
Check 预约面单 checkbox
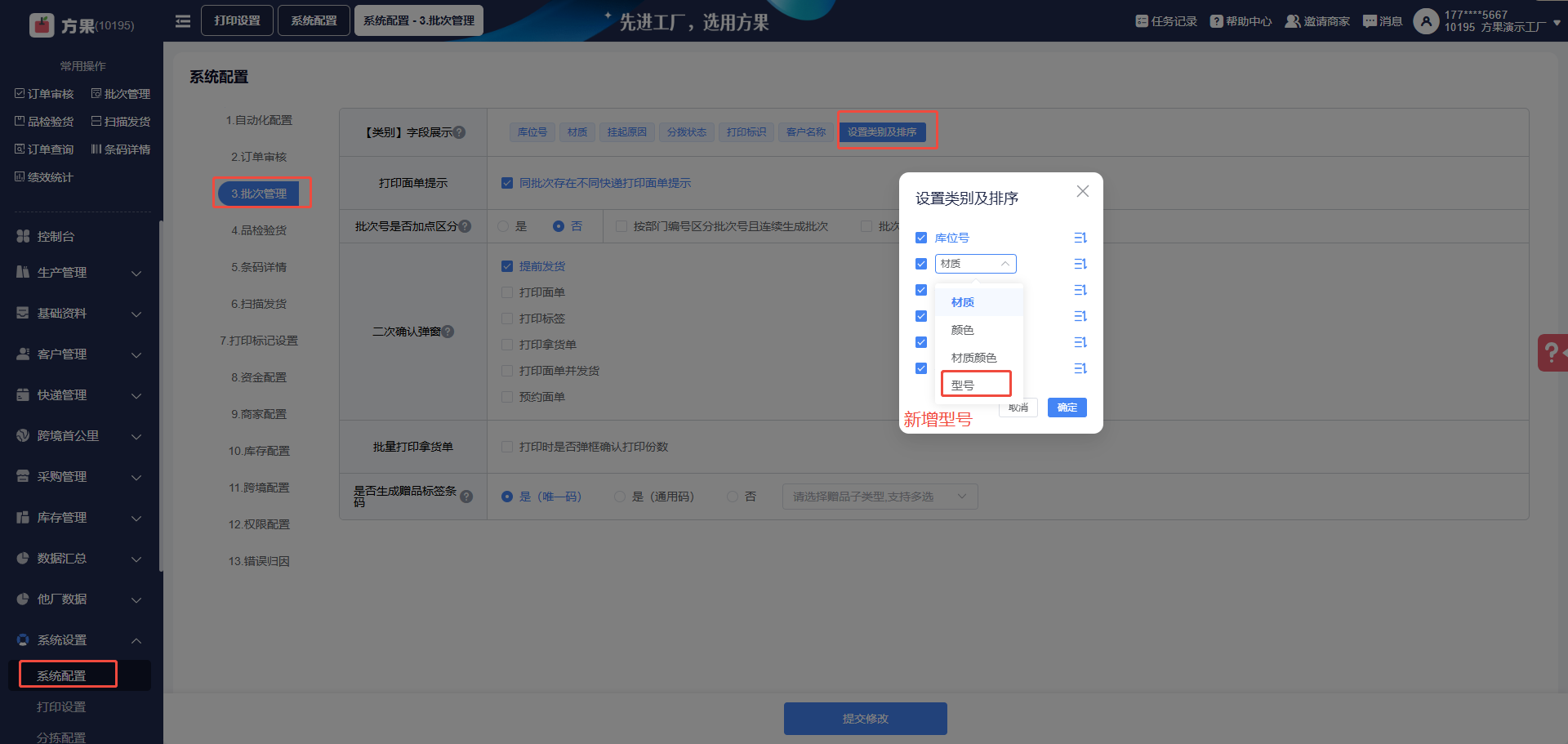tap(507, 397)
